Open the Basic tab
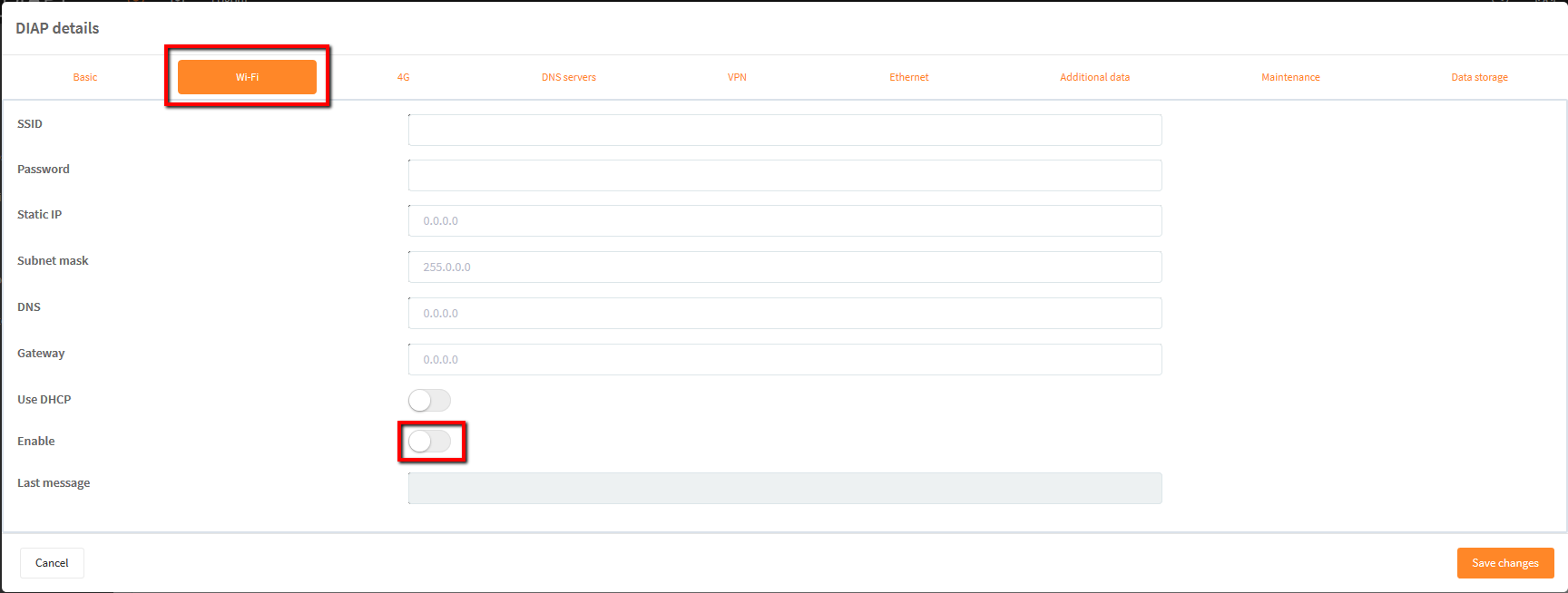Image resolution: width=1568 pixels, height=593 pixels. (x=85, y=77)
